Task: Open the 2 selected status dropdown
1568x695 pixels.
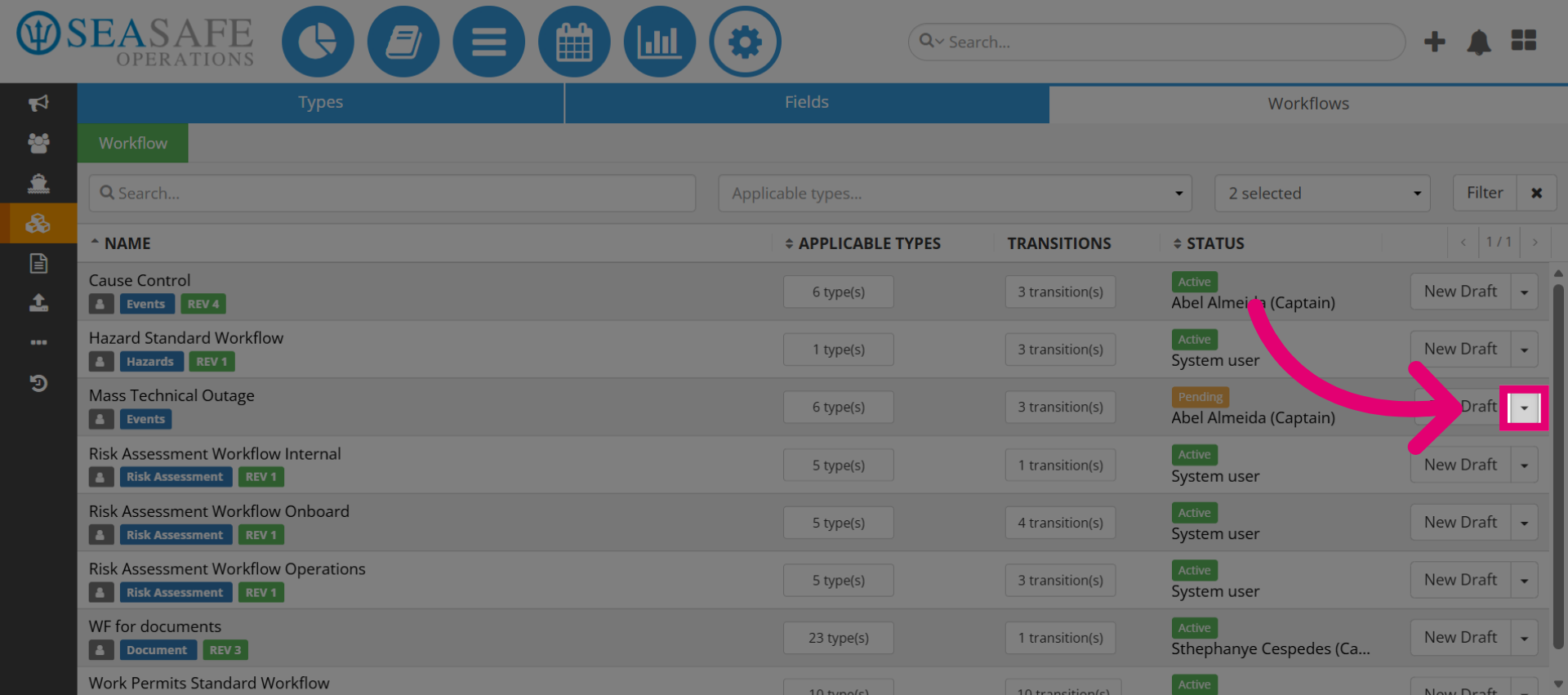Action: click(1322, 194)
